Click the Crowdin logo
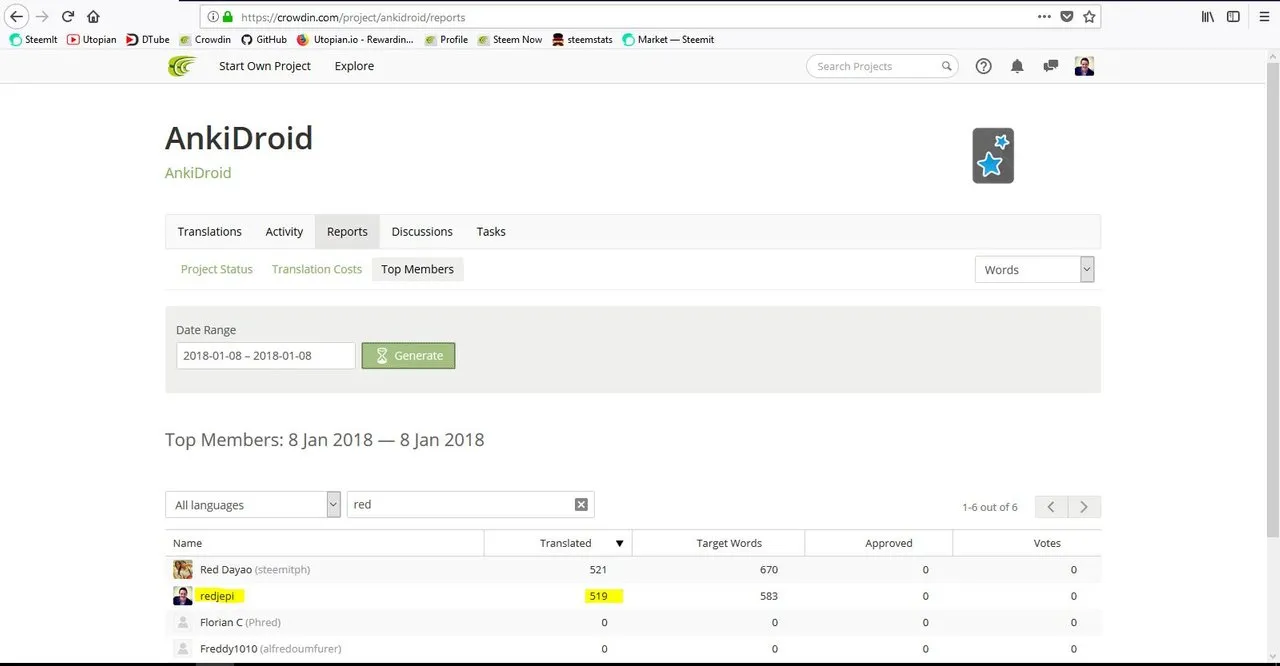The width and height of the screenshot is (1280, 666). (x=182, y=66)
